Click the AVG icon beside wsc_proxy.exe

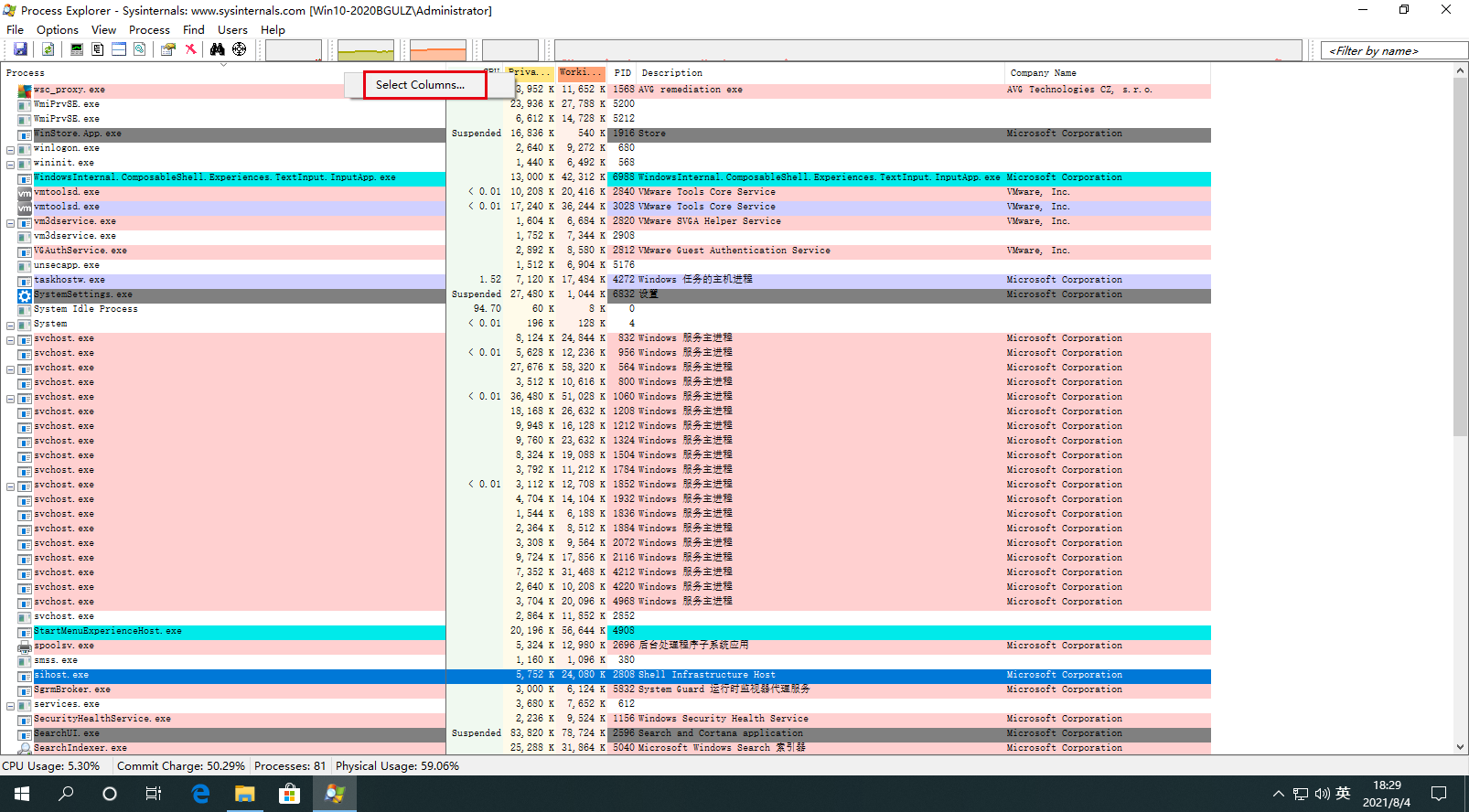[25, 90]
